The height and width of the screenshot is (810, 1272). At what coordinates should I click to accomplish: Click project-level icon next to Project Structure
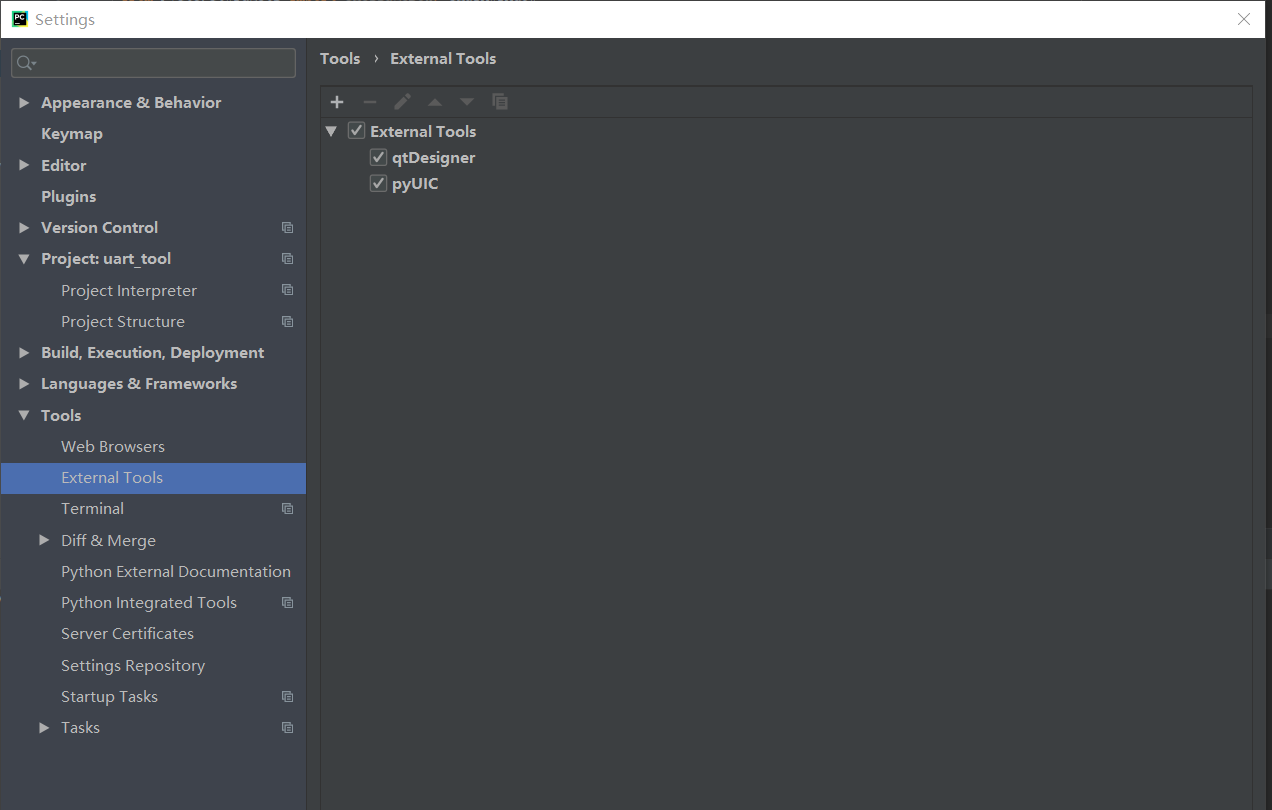[288, 322]
